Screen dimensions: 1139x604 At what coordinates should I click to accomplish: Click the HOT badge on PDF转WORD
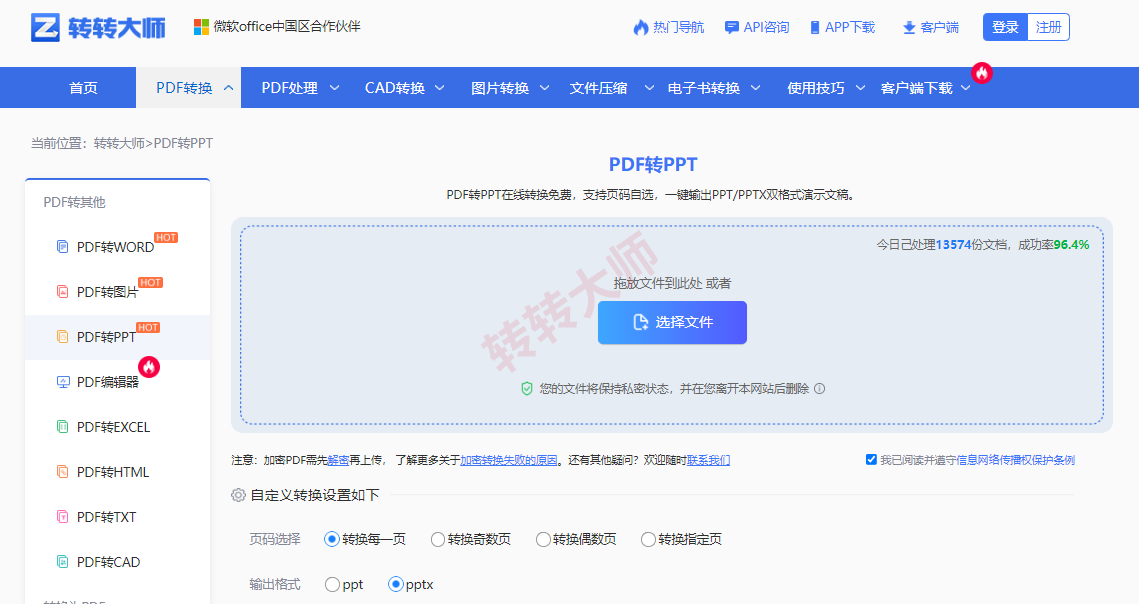166,238
